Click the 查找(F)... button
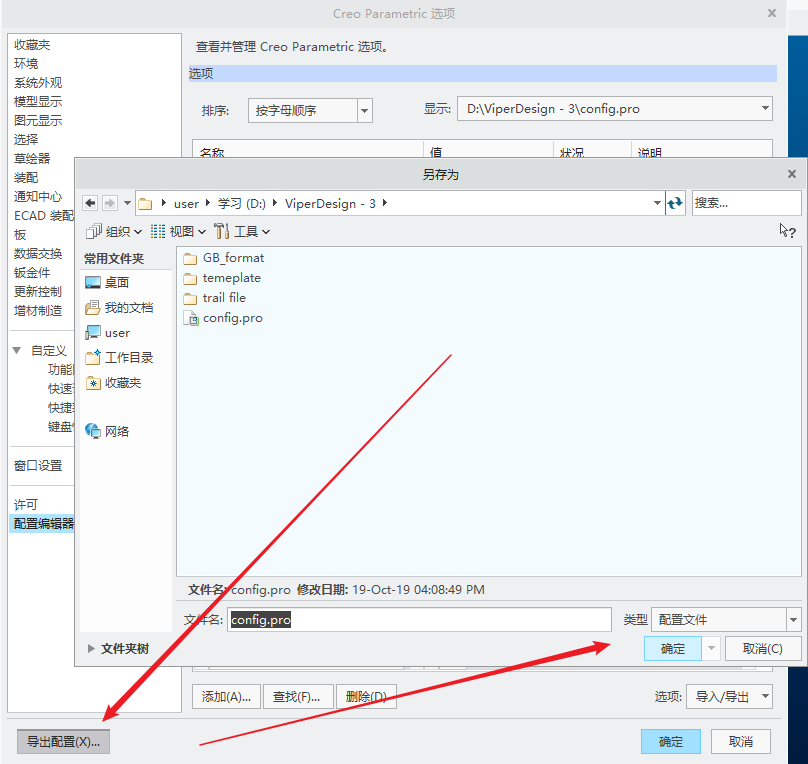The width and height of the screenshot is (808, 764). coord(296,697)
